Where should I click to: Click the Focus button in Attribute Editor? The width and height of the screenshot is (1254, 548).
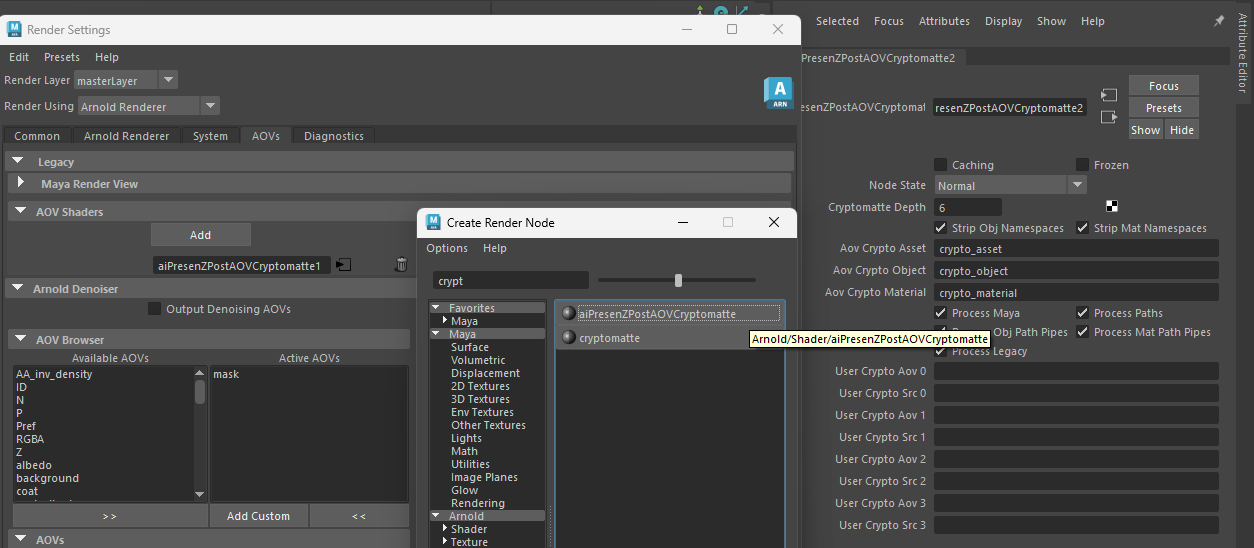(1164, 86)
